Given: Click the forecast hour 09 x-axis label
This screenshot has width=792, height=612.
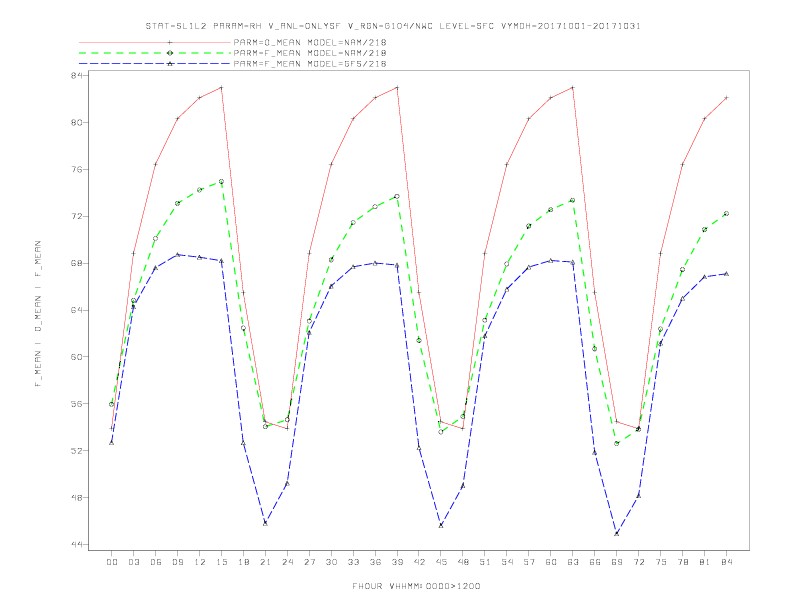Looking at the screenshot, I should 178,562.
